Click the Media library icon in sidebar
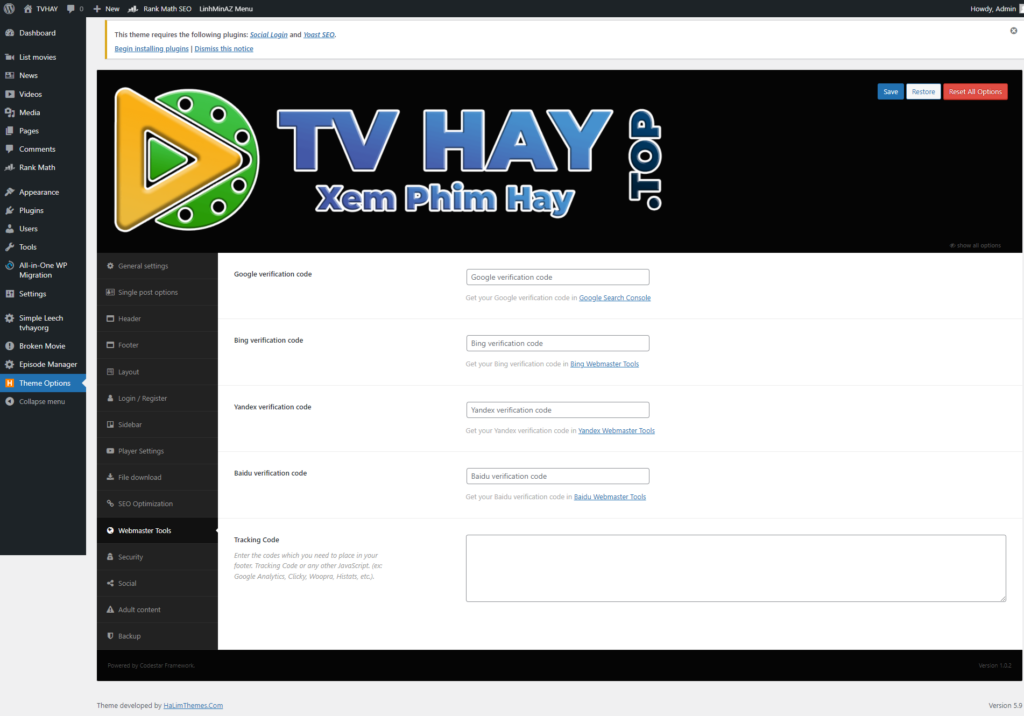1024x716 pixels. click(10, 112)
